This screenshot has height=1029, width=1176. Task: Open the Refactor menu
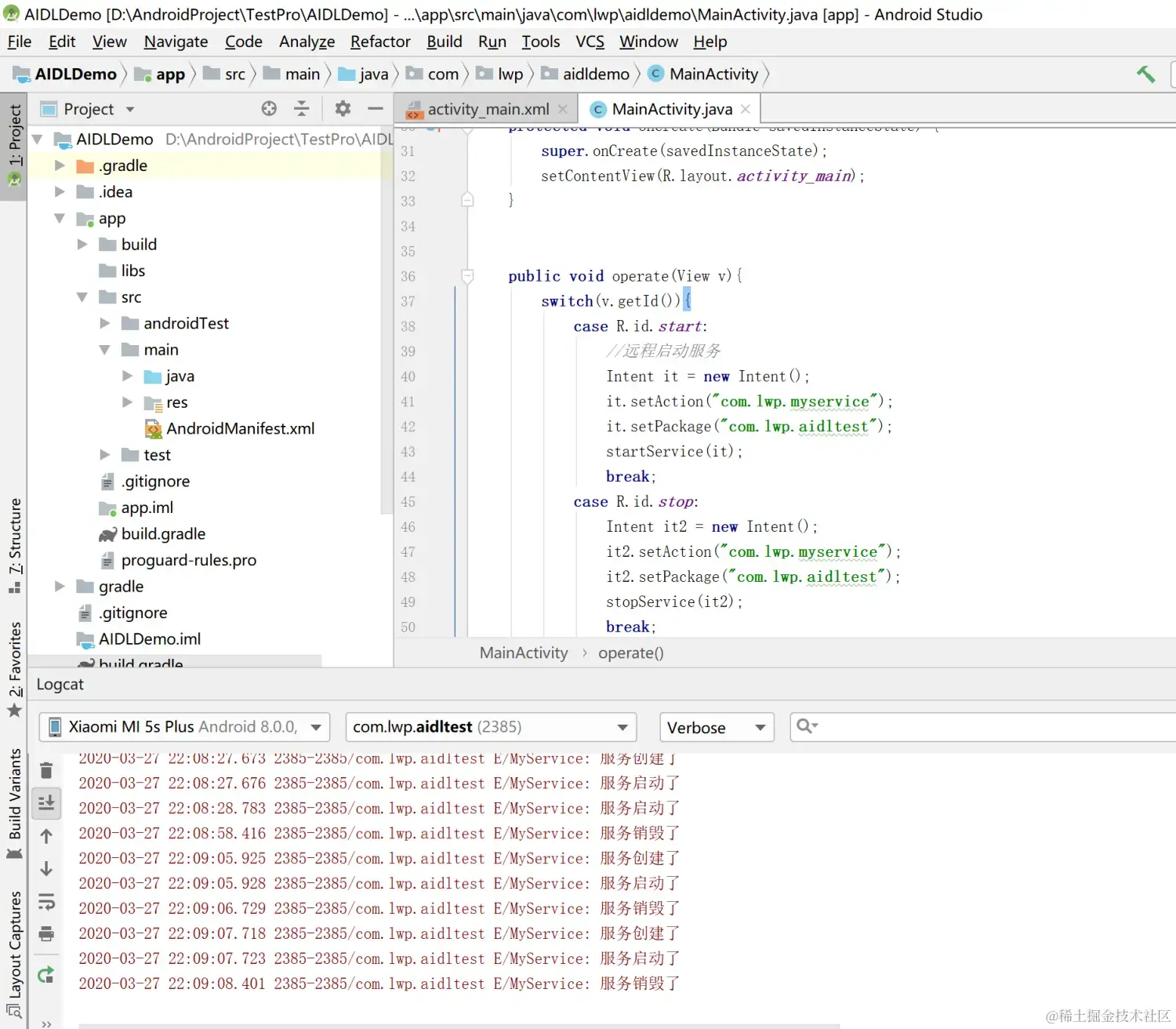380,42
